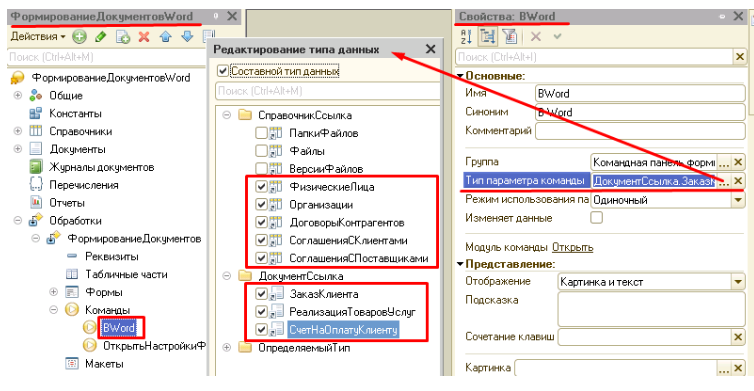Expand the ОпределяемыйТип folder
The width and height of the screenshot is (754, 391).
coord(226,347)
